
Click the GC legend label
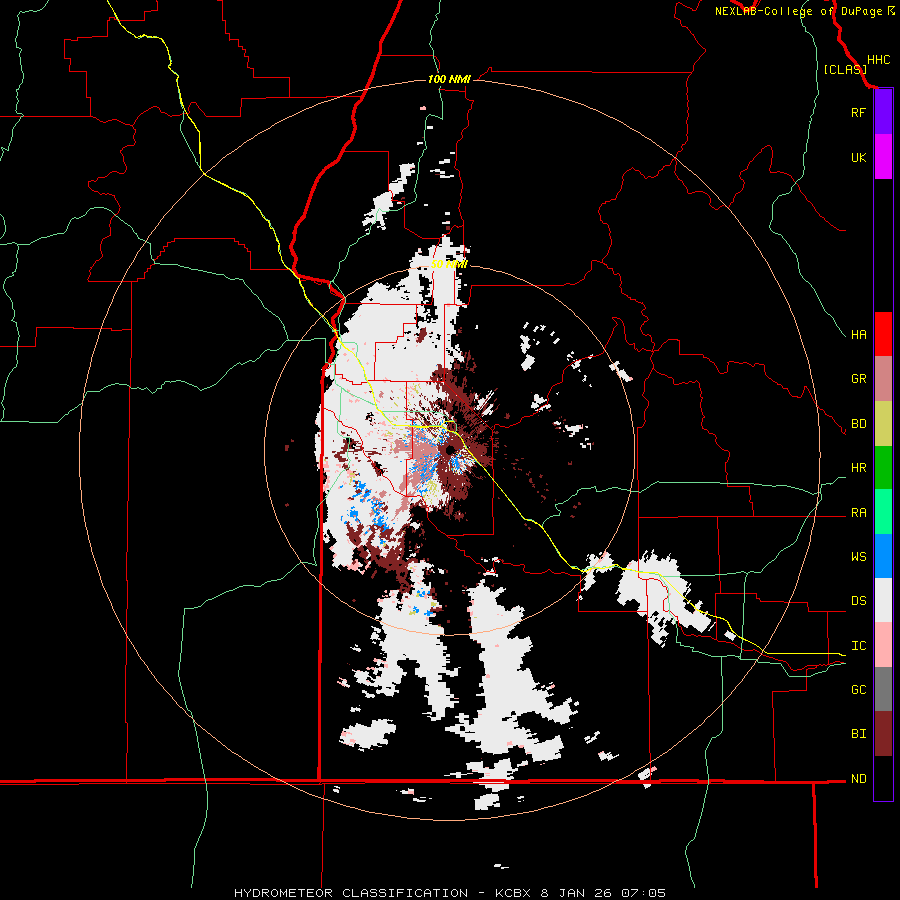pos(858,690)
